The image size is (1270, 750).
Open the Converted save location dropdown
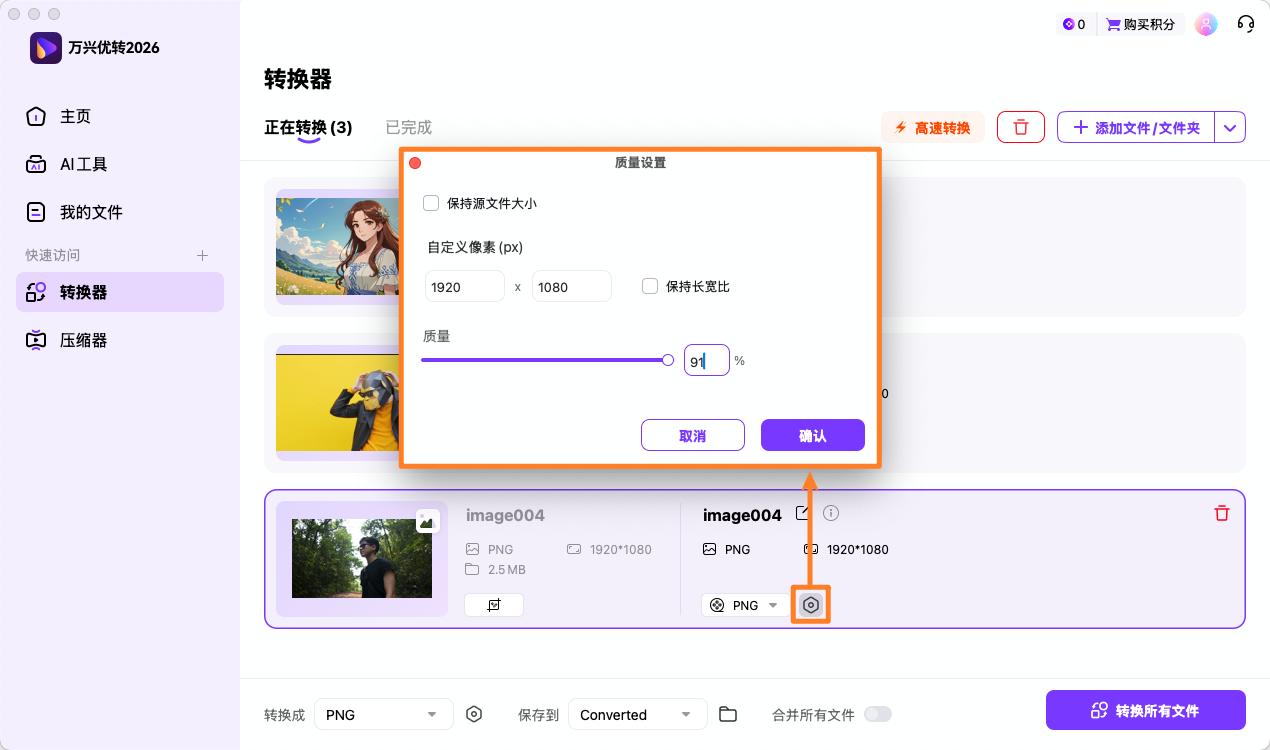tap(637, 714)
